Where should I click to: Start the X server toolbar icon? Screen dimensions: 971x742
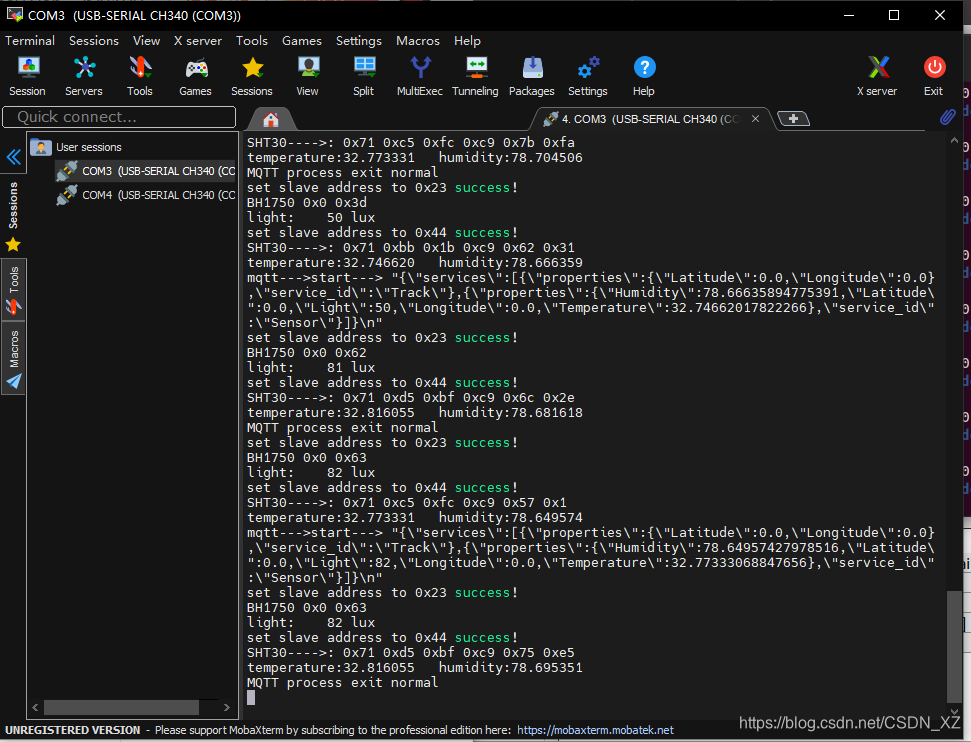tap(877, 76)
